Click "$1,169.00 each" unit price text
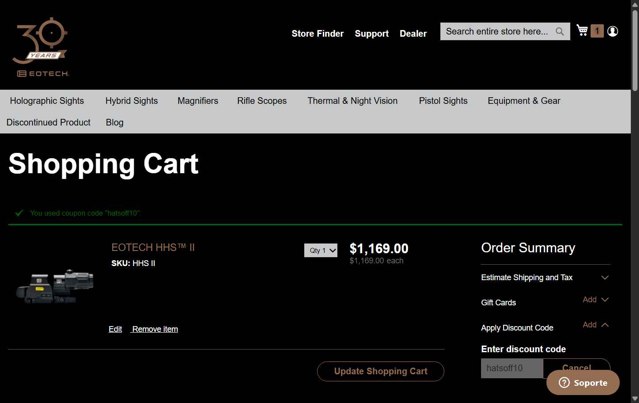Image resolution: width=639 pixels, height=403 pixels. click(376, 261)
